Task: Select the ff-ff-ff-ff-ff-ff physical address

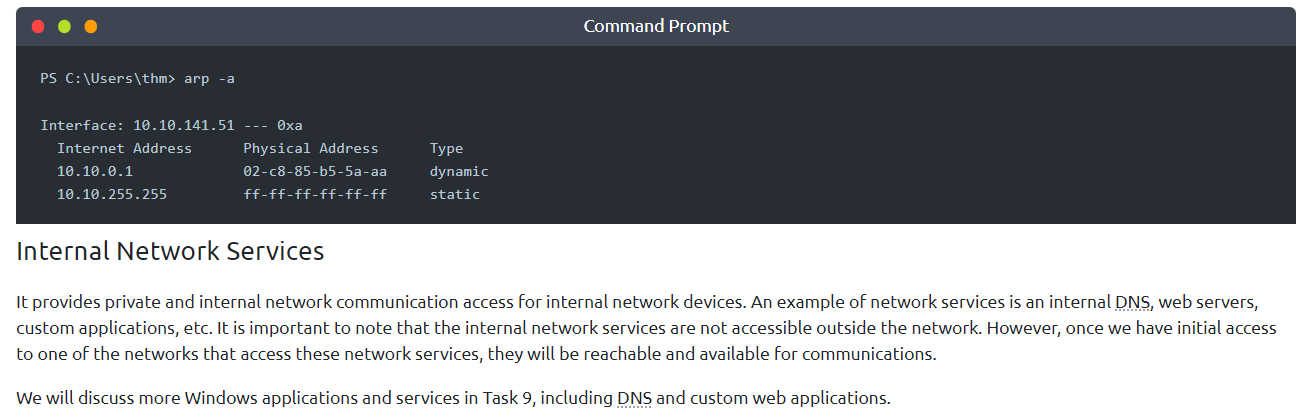Action: tap(315, 194)
